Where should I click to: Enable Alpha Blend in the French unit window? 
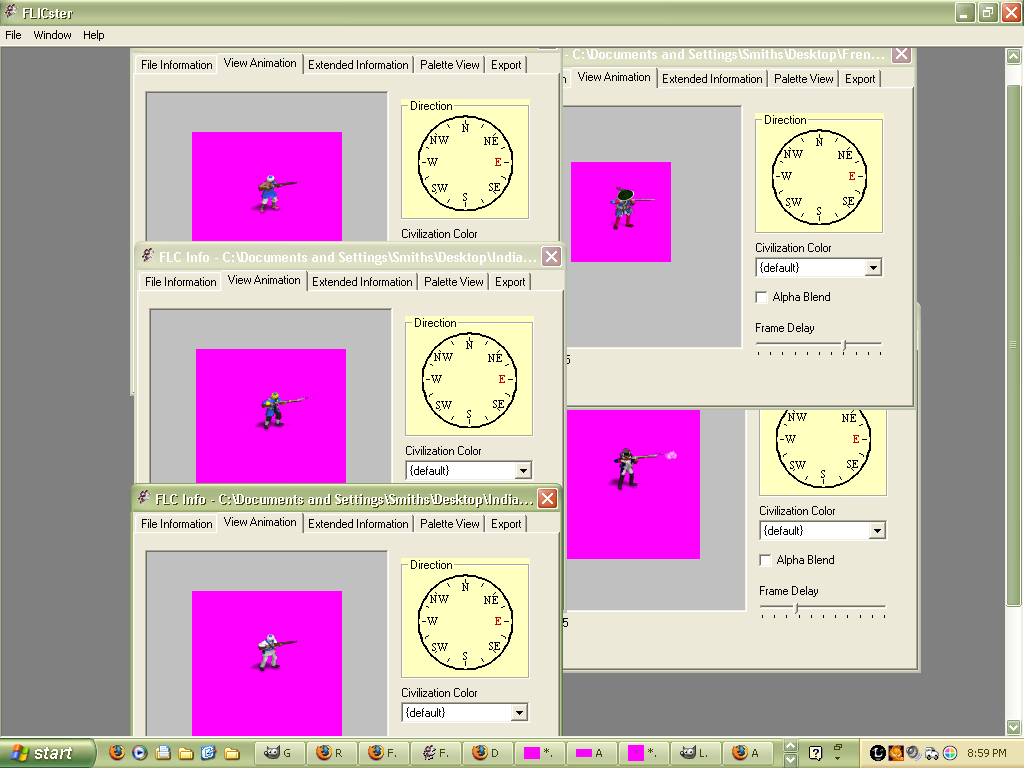click(762, 297)
